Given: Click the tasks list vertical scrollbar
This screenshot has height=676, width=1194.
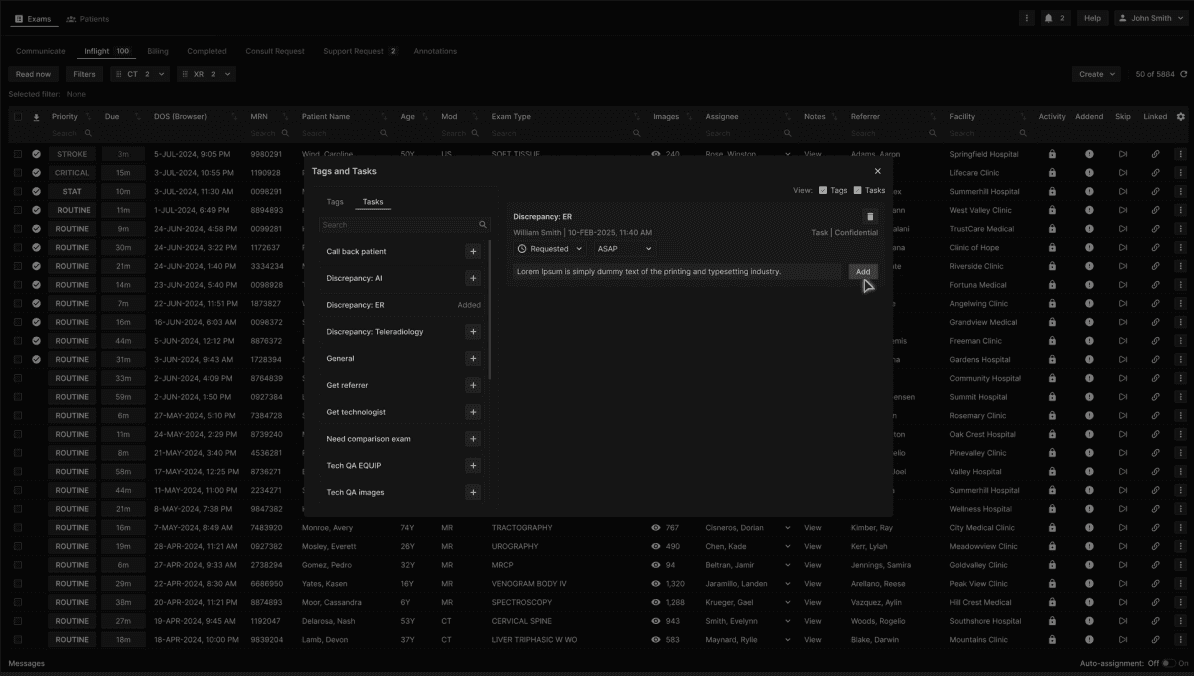Looking at the screenshot, I should tap(490, 310).
